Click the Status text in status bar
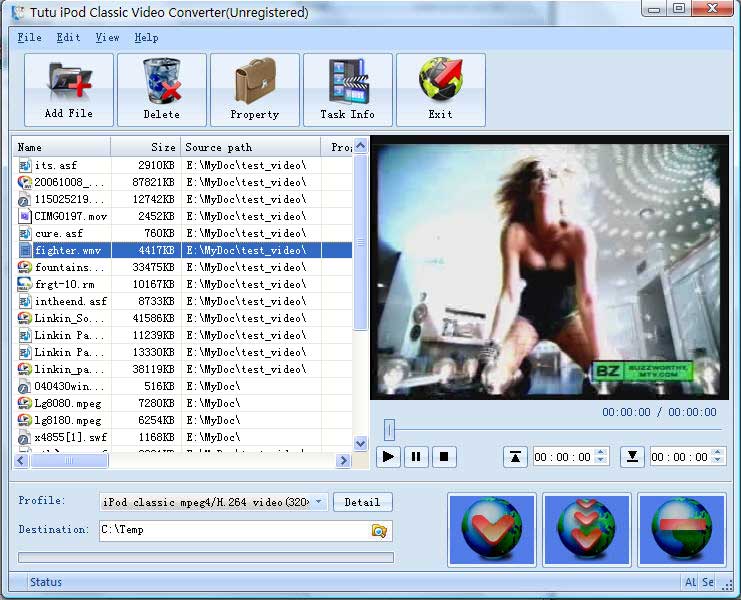Viewport: 741px width, 600px height. pos(46,582)
